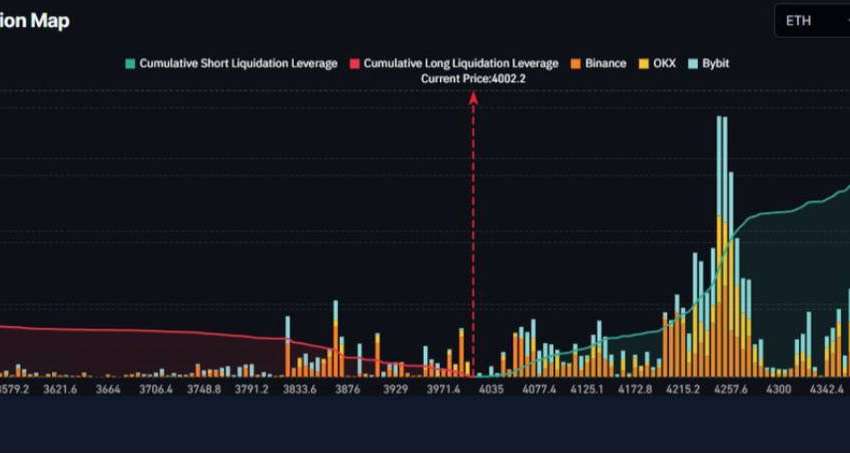Click the tallest liquidation bar near 4257.6

719,200
